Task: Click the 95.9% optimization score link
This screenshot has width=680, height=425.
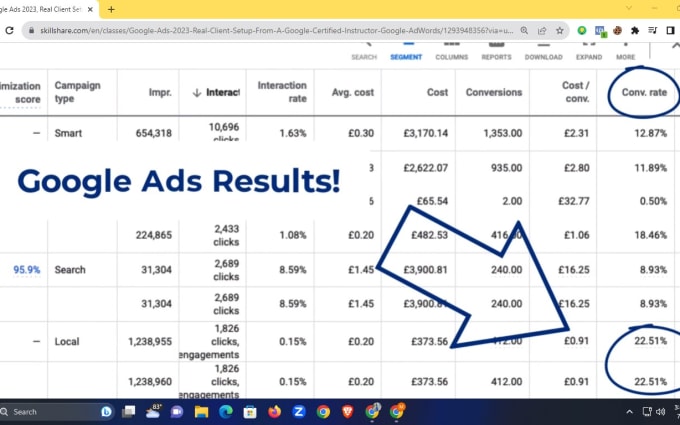Action: [27, 270]
